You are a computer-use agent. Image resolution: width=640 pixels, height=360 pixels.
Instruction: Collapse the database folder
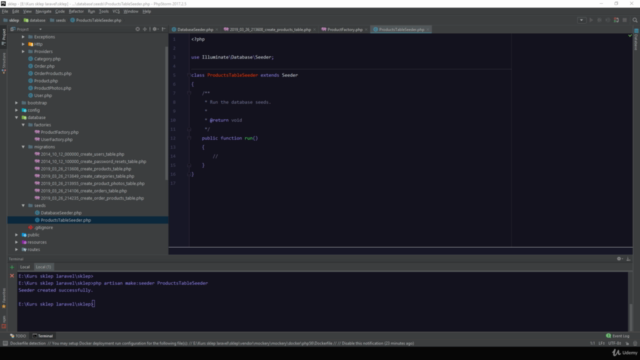click(17, 118)
